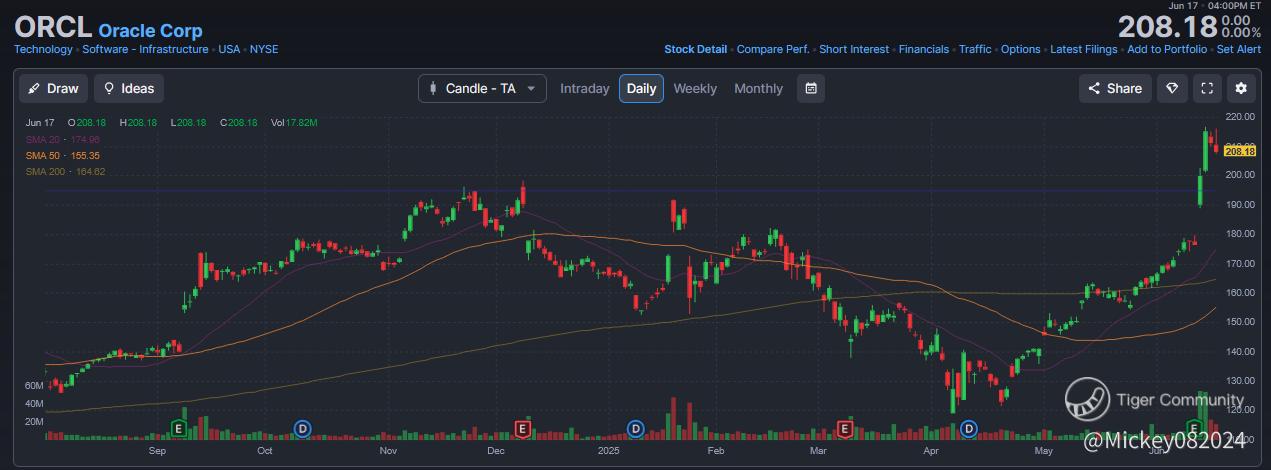Click the pencil icon on Draw
The image size is (1271, 470).
(x=34, y=88)
